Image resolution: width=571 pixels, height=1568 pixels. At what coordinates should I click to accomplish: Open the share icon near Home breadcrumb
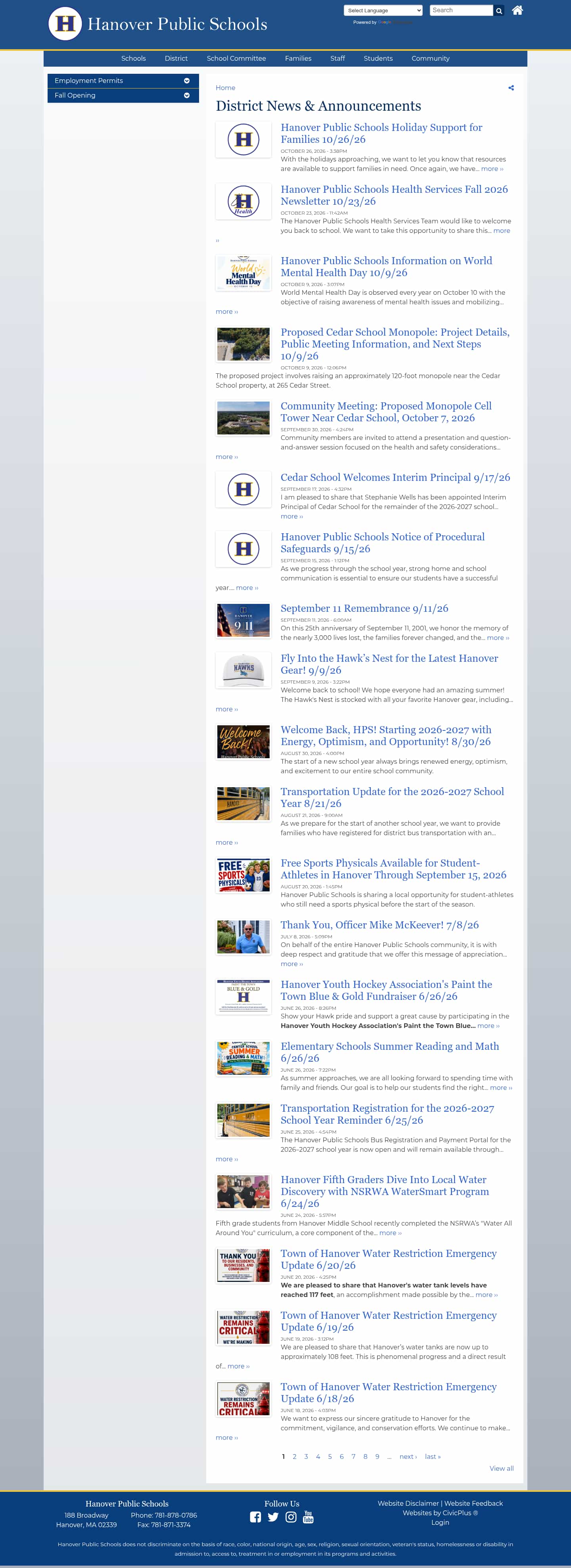[x=511, y=88]
